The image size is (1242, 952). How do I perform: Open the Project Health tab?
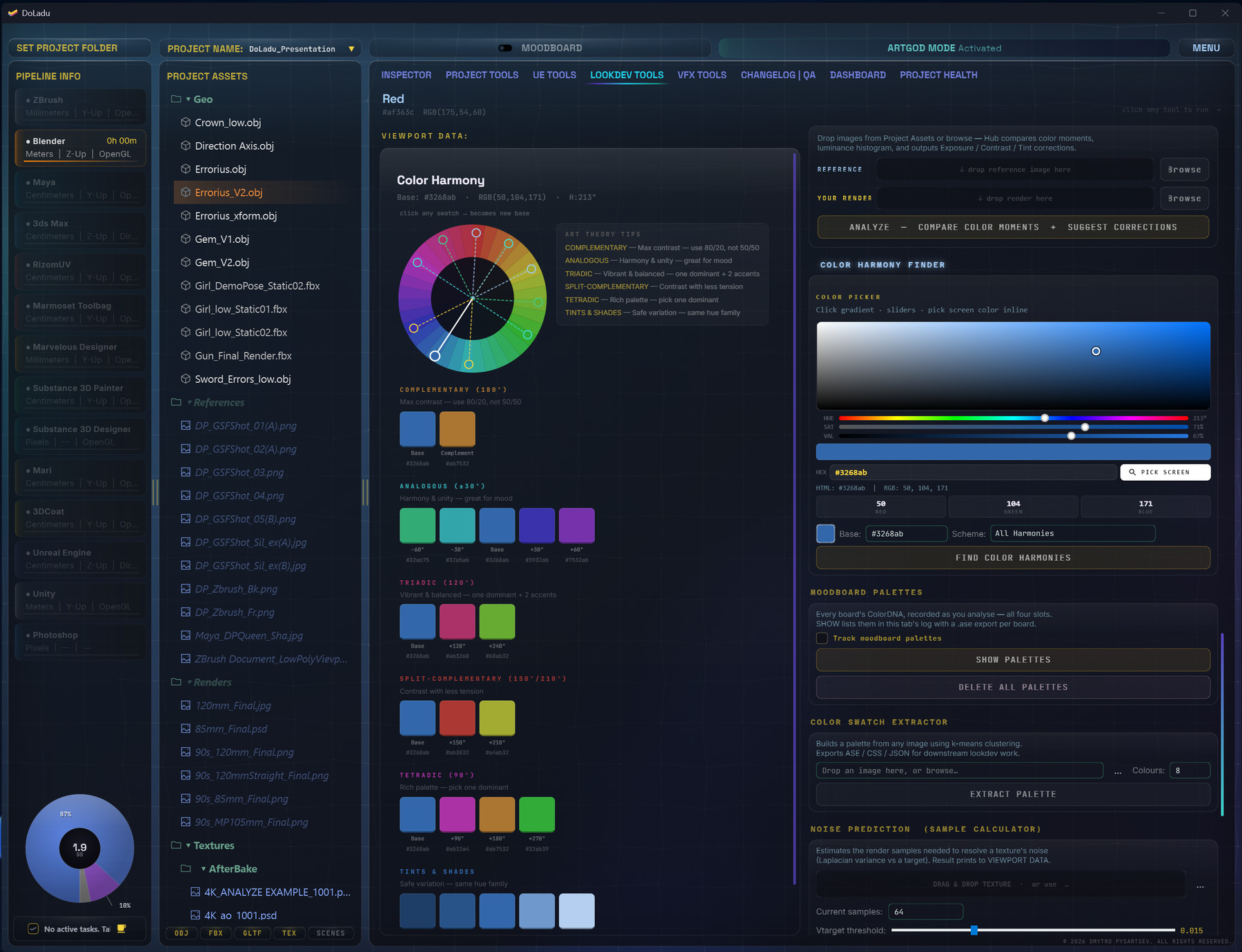pyautogui.click(x=938, y=75)
